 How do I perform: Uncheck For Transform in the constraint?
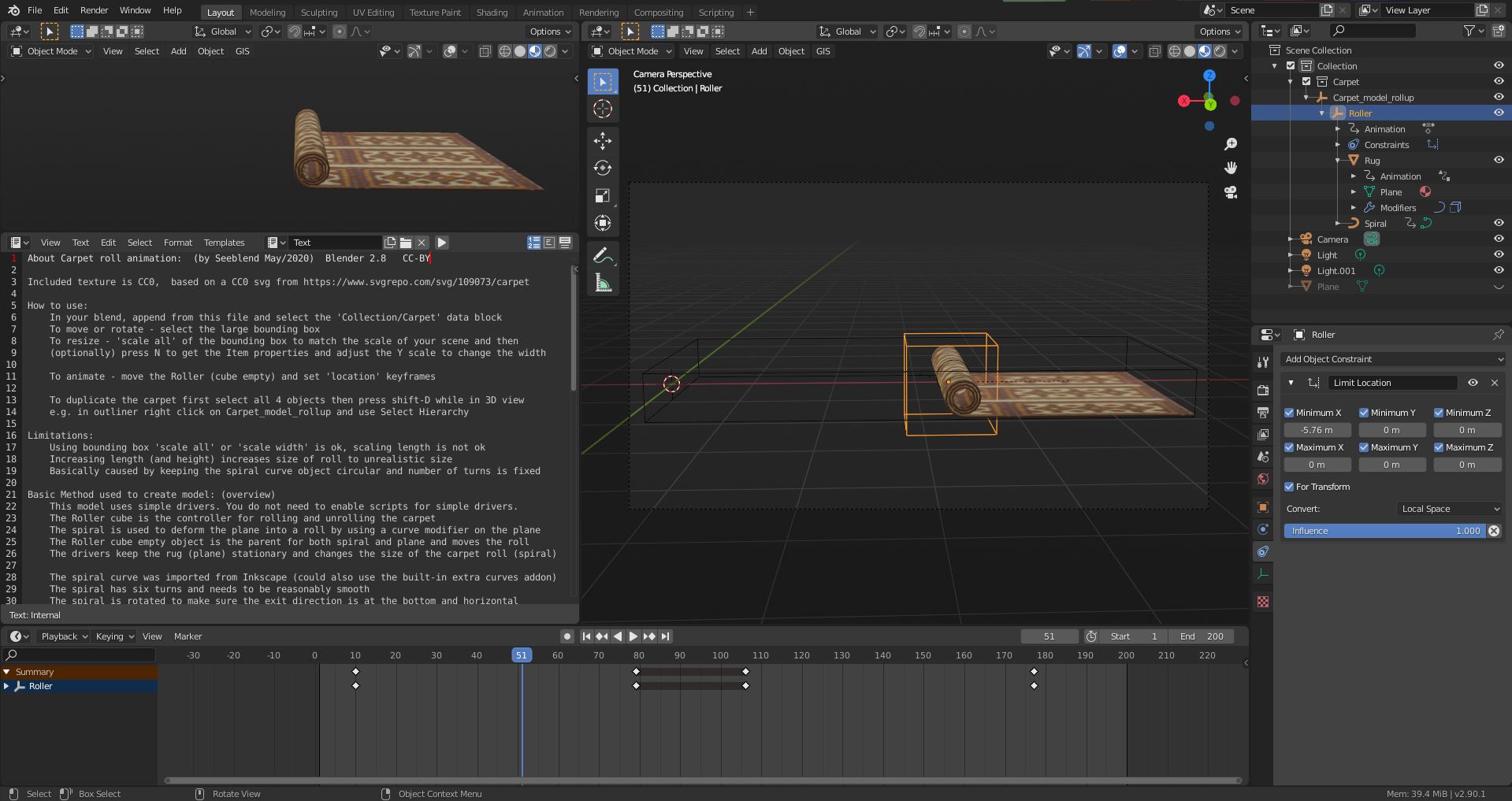click(x=1290, y=487)
